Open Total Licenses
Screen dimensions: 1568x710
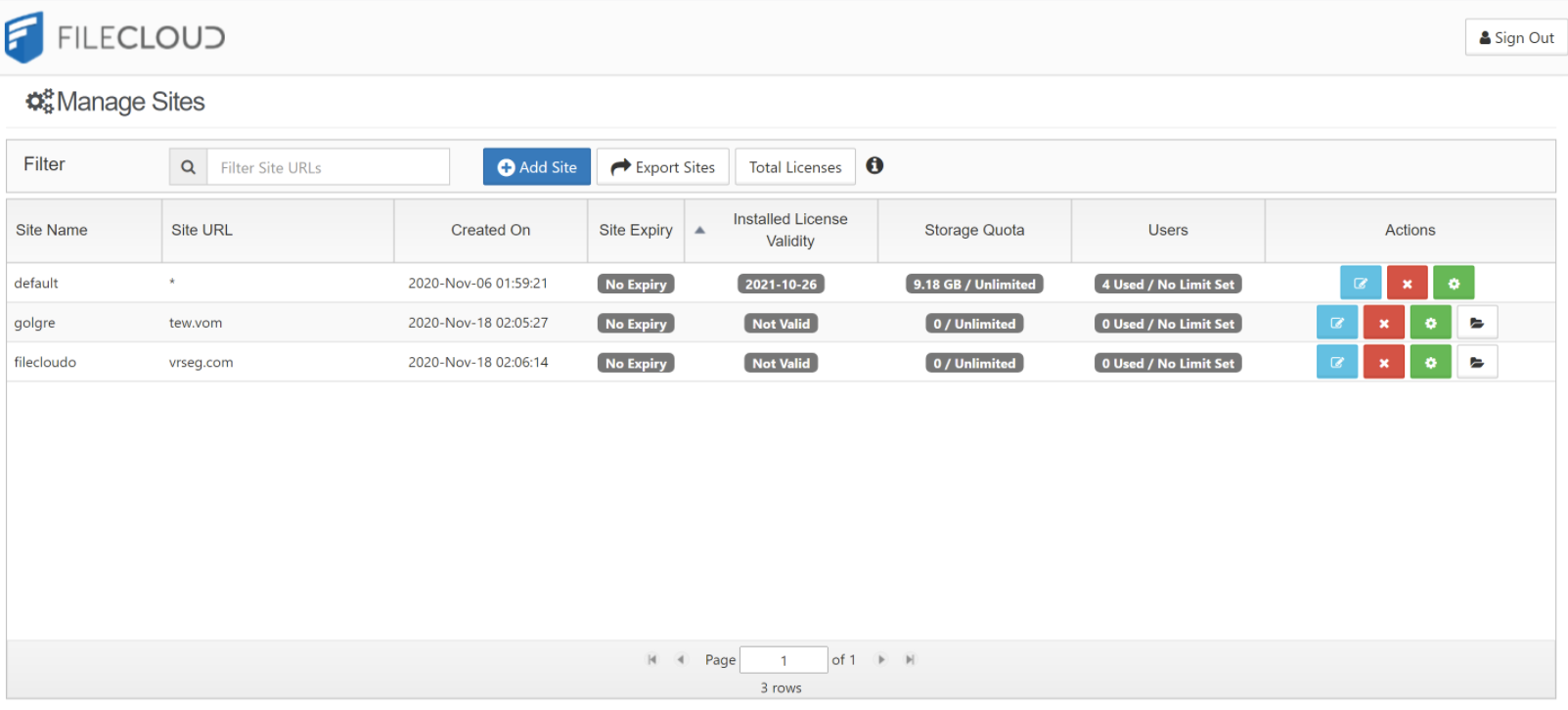point(794,167)
